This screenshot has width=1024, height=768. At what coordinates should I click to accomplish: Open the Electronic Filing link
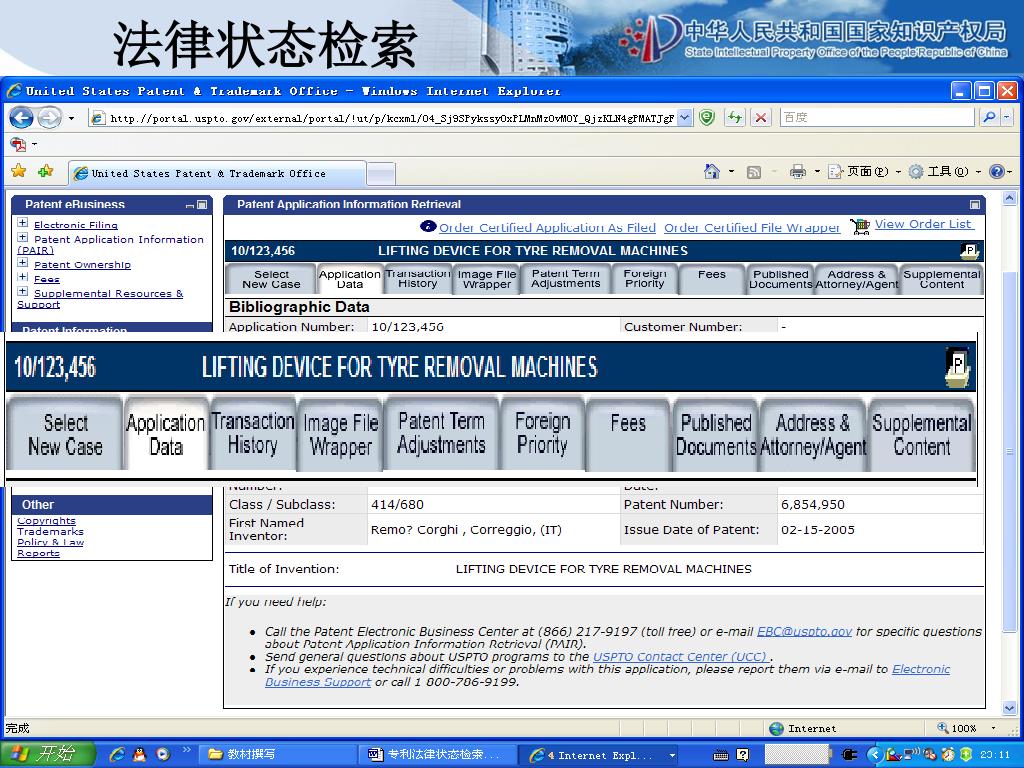[76, 225]
